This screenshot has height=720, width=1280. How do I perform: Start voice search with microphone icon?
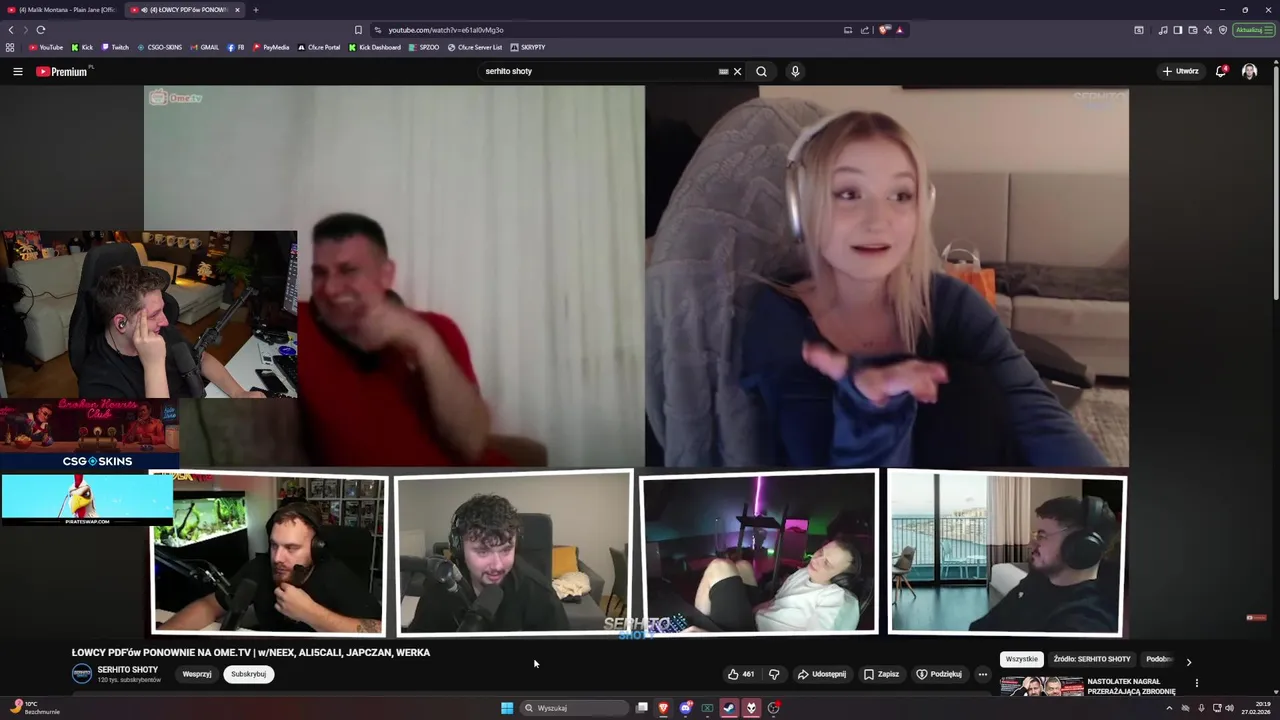point(795,71)
